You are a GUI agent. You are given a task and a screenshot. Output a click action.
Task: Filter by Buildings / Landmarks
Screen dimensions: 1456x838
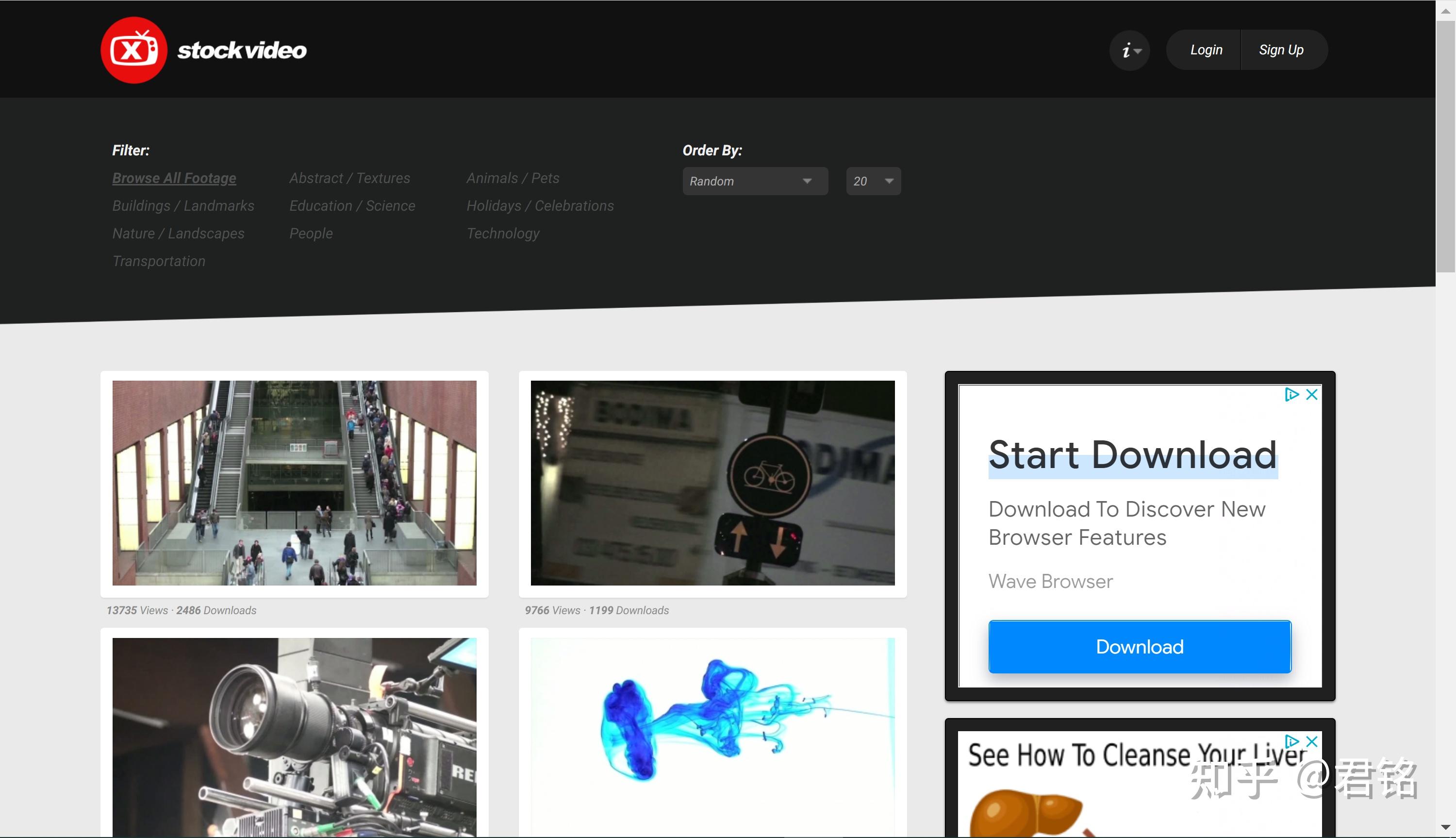tap(183, 206)
